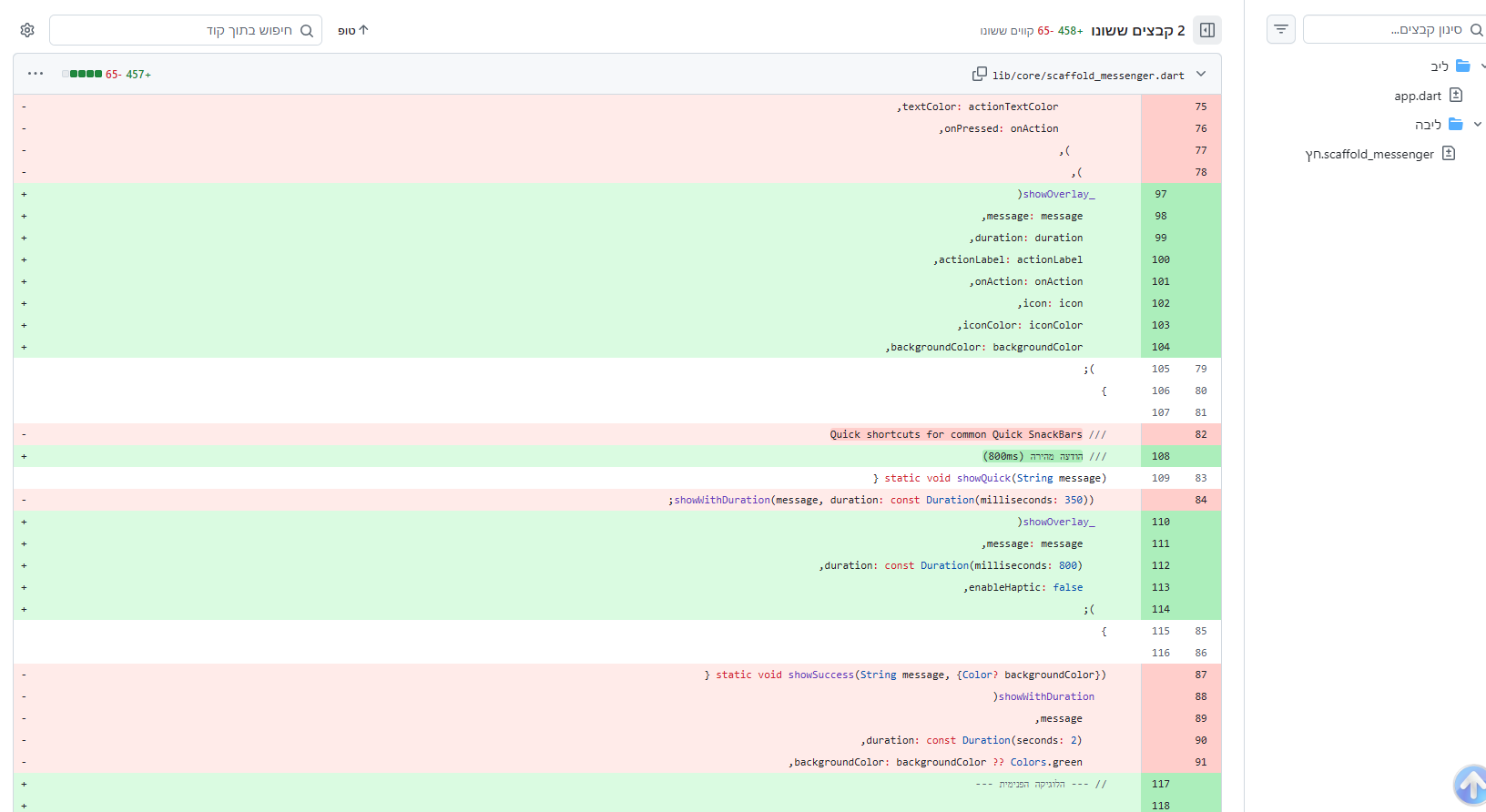Click the blue ליבה folder icon
Image resolution: width=1486 pixels, height=812 pixels.
pyautogui.click(x=1456, y=124)
